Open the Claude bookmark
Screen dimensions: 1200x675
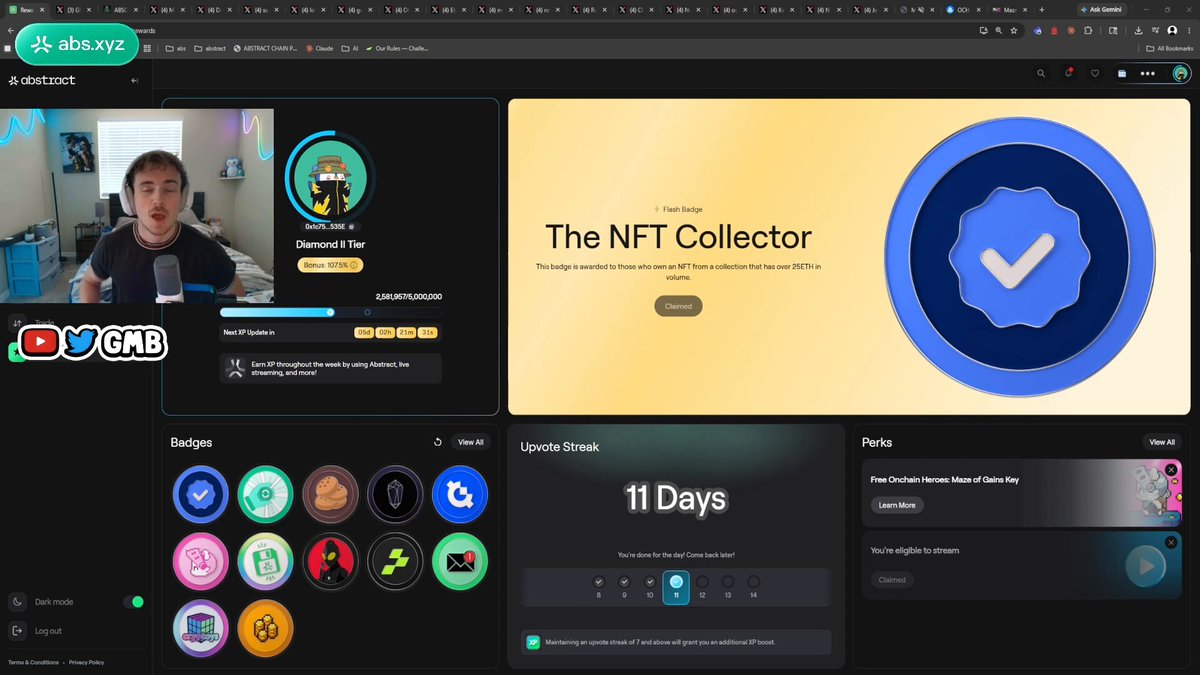[320, 48]
